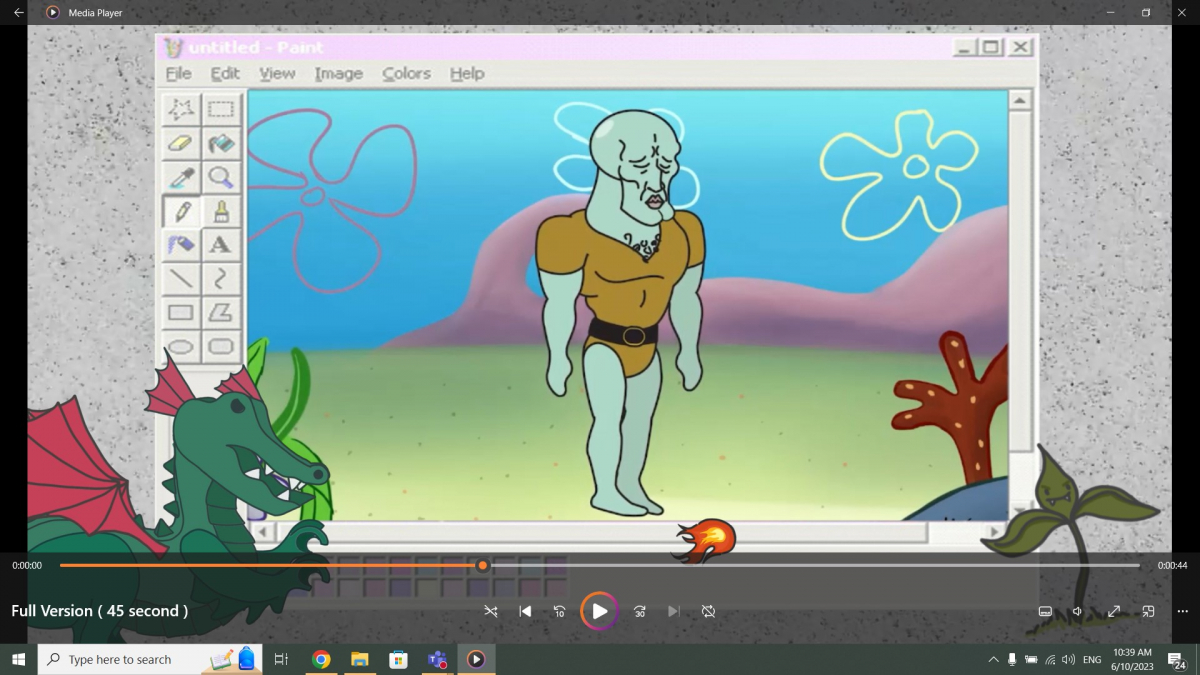Open the Wi-Fi network flyout
Image resolution: width=1200 pixels, height=675 pixels.
tap(1050, 659)
